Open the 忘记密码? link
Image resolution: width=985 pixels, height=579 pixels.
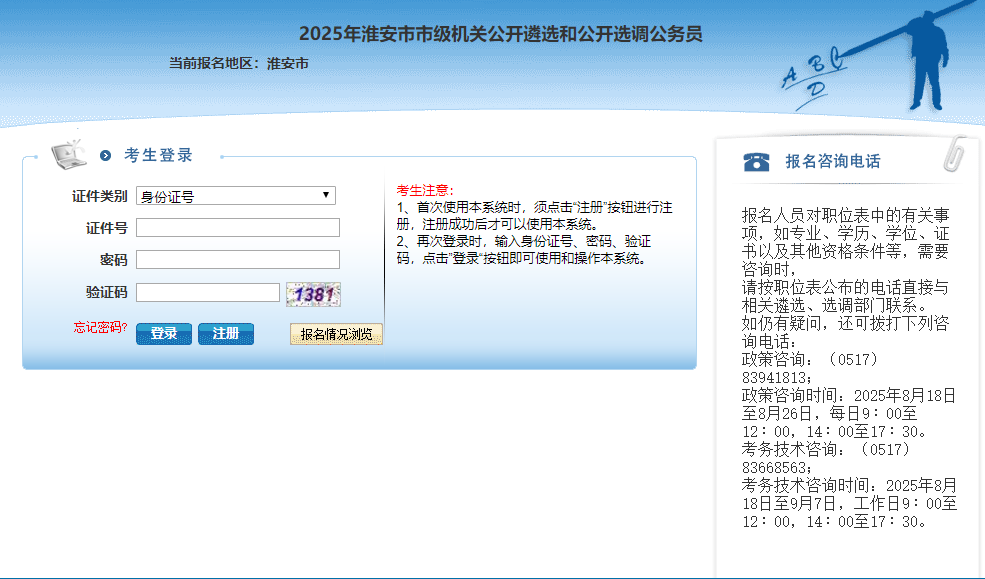click(x=100, y=328)
